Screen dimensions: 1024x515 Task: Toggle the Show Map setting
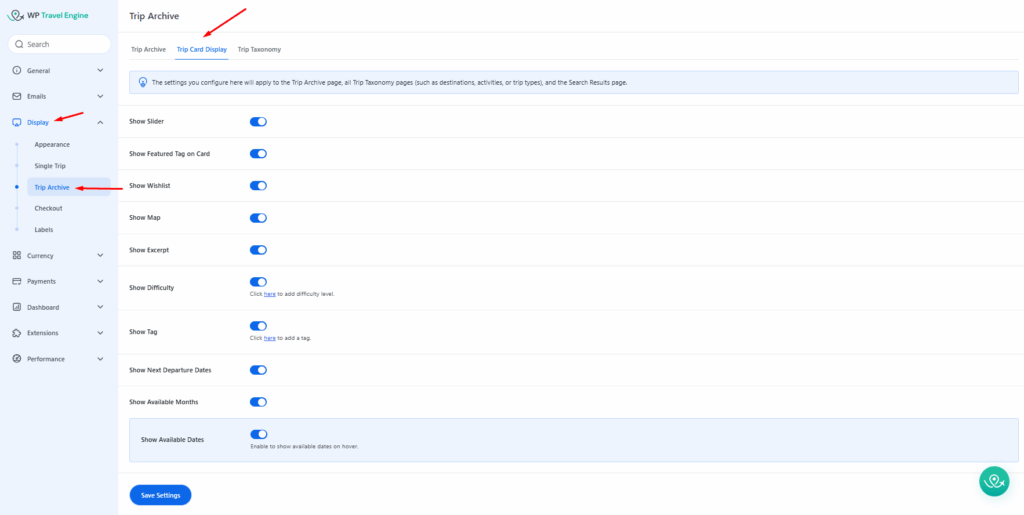258,218
